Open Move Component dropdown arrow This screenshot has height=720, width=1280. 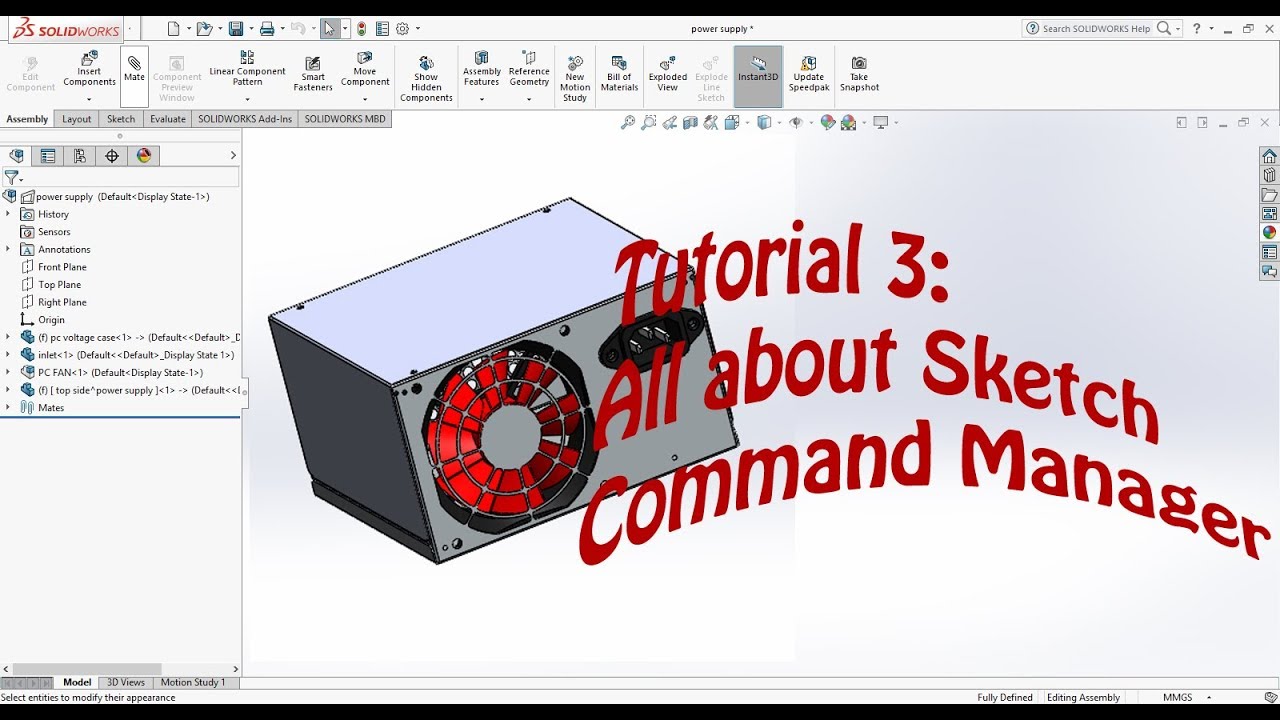(365, 99)
